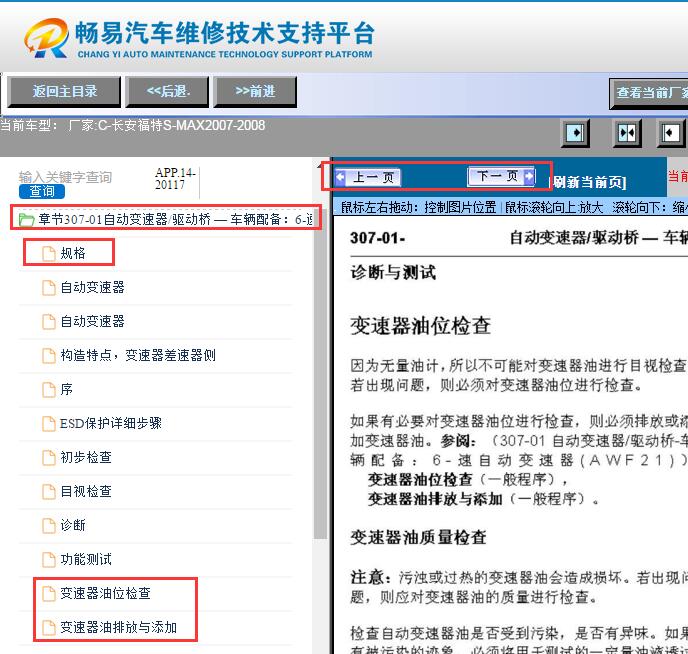The height and width of the screenshot is (654, 688).
Task: Click the 变速器油质量检查 heading
Action: (x=418, y=537)
